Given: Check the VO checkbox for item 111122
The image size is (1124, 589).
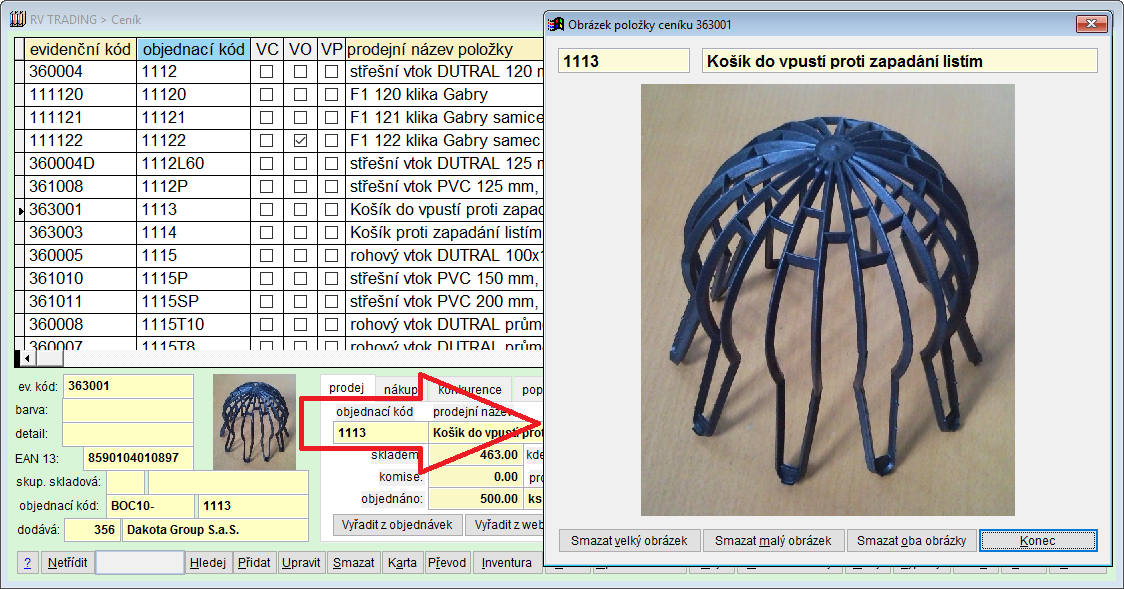Looking at the screenshot, I should tap(300, 141).
